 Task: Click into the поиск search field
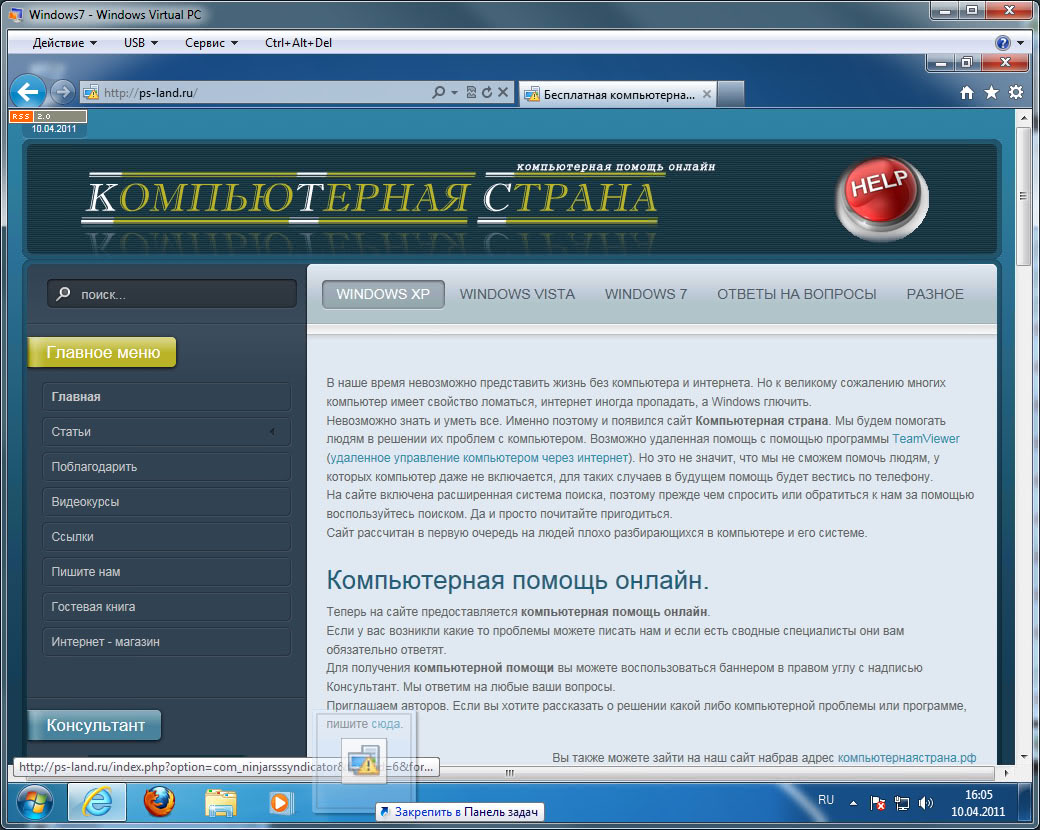pos(172,293)
